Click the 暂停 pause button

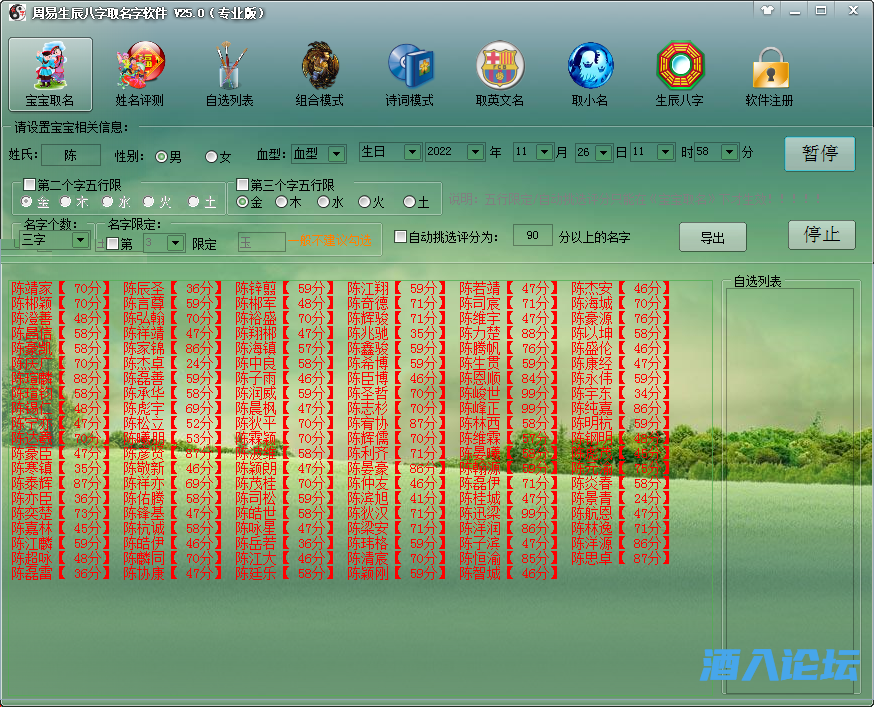coord(820,154)
